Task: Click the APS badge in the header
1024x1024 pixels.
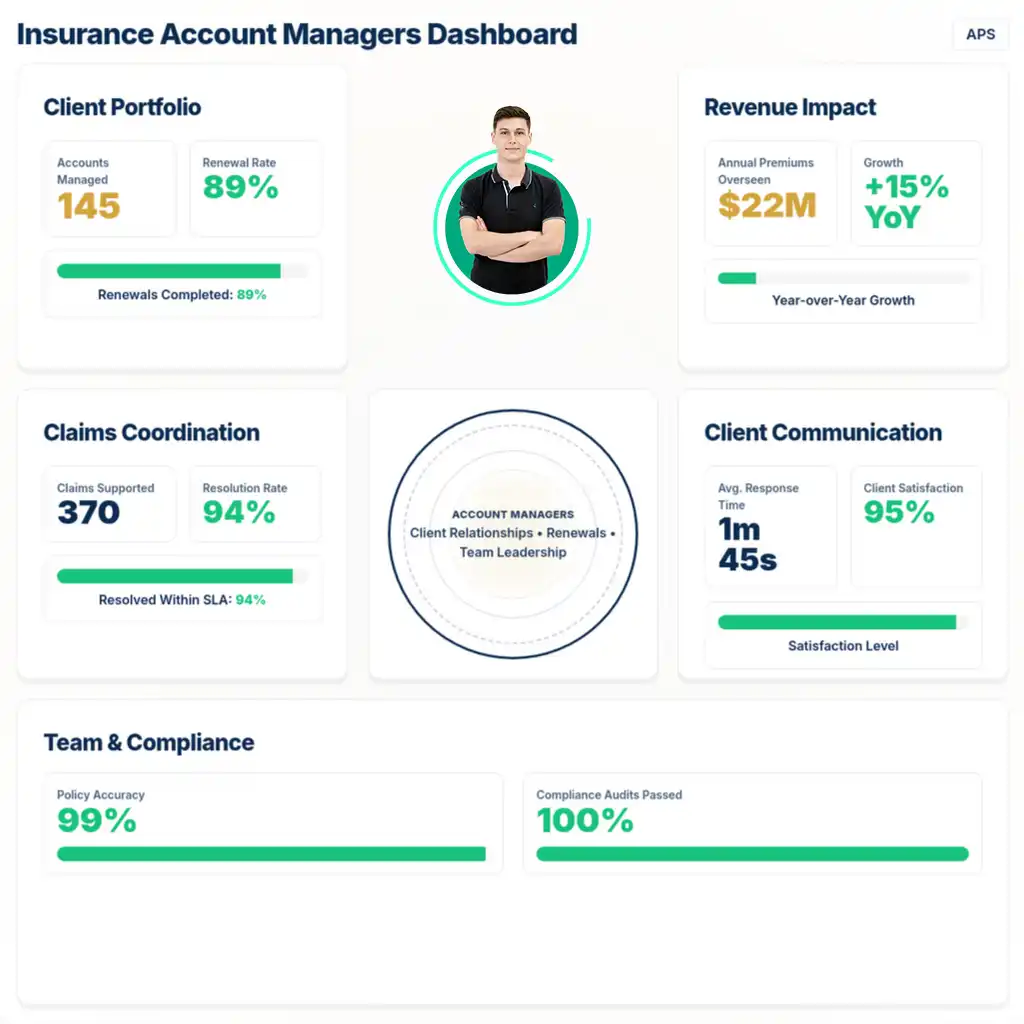Action: click(x=980, y=34)
